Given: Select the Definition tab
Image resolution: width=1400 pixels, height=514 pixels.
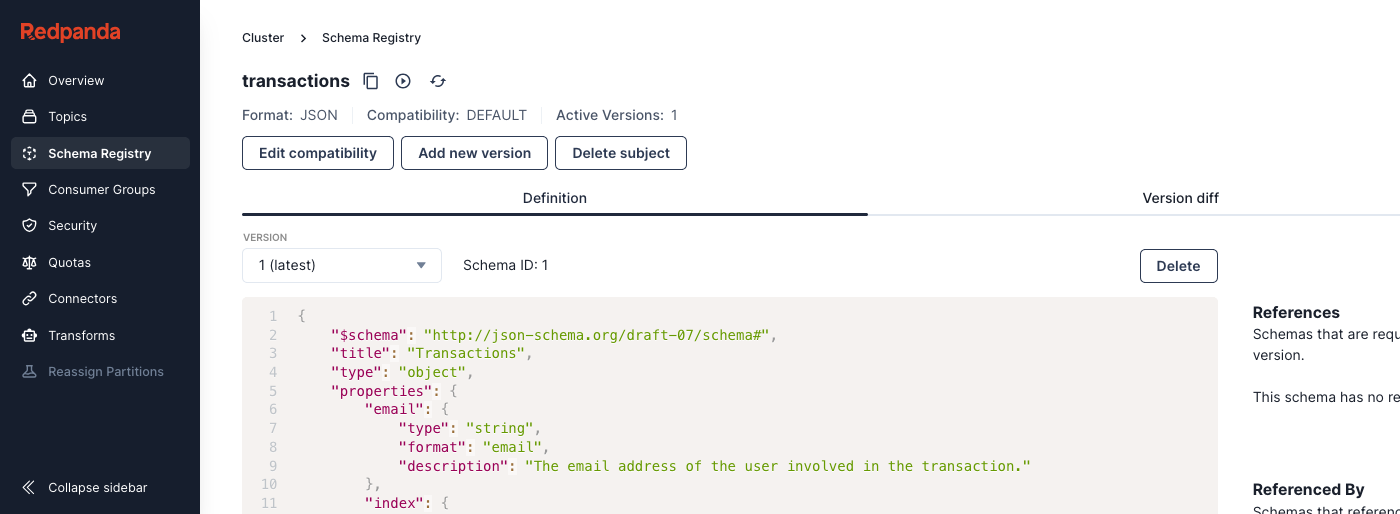Looking at the screenshot, I should pos(554,198).
